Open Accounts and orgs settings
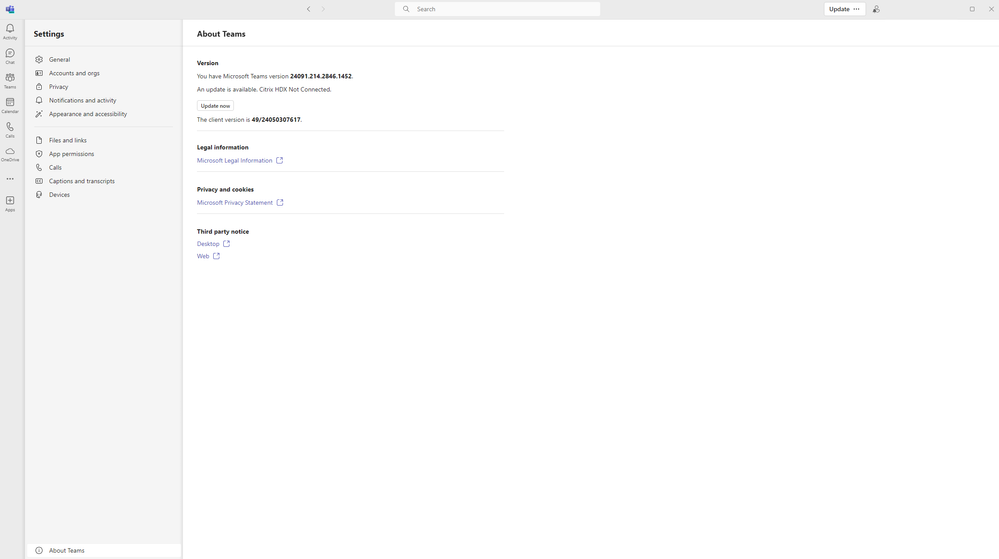Screen dimensions: 999x559 tap(103, 73)
